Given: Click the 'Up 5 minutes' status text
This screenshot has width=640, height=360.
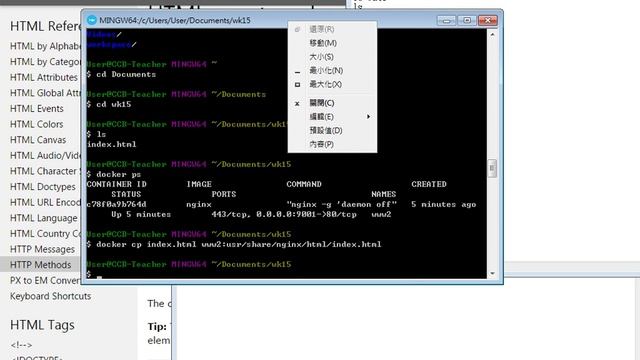Looking at the screenshot, I should (x=141, y=214).
